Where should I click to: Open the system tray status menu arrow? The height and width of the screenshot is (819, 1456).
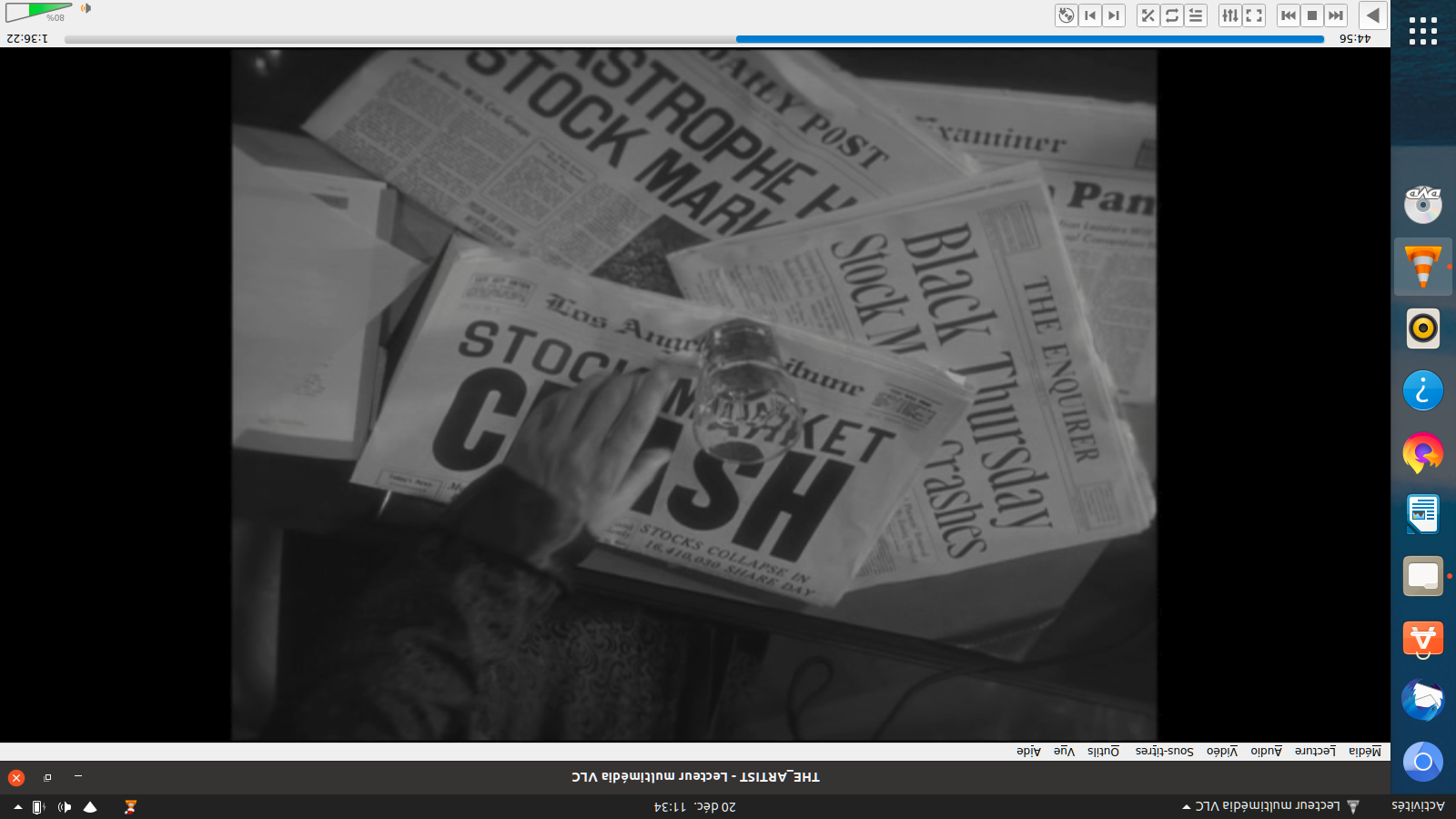pyautogui.click(x=17, y=807)
